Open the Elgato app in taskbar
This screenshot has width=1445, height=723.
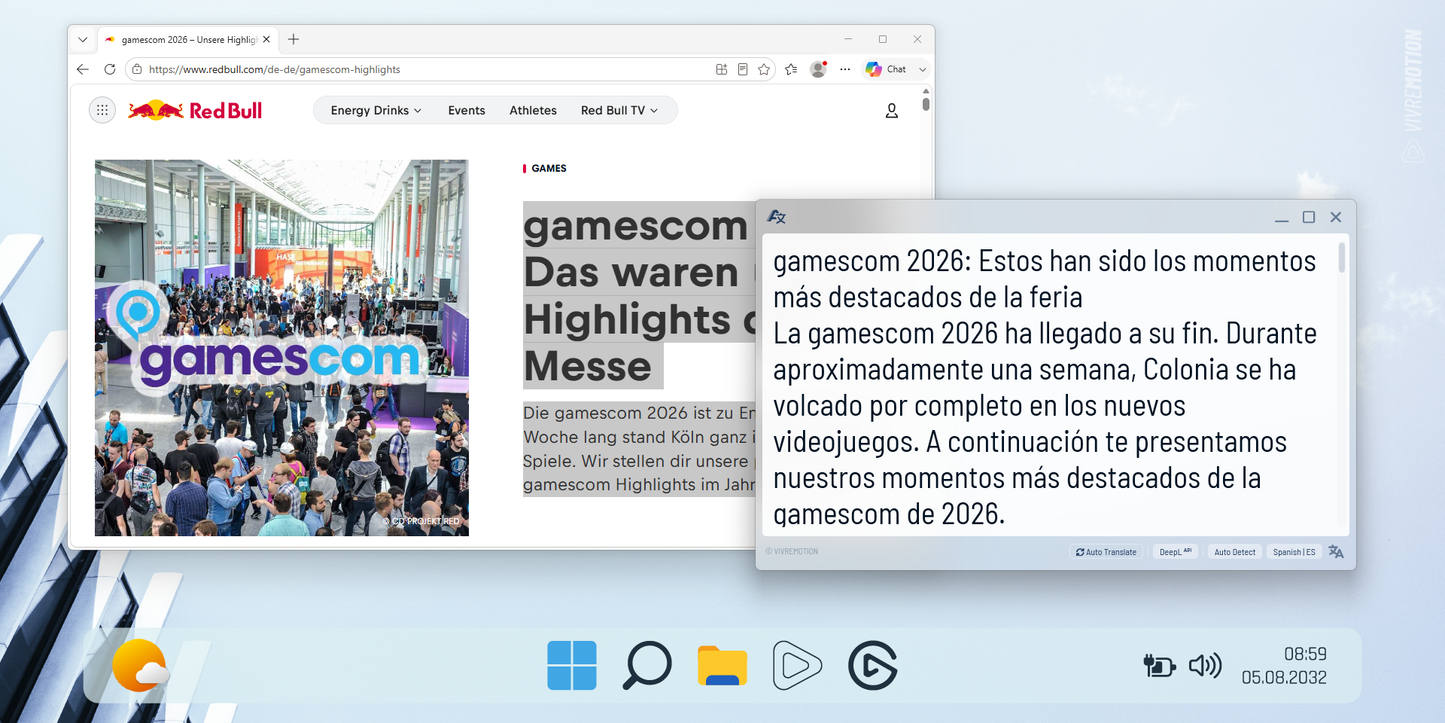coord(873,666)
